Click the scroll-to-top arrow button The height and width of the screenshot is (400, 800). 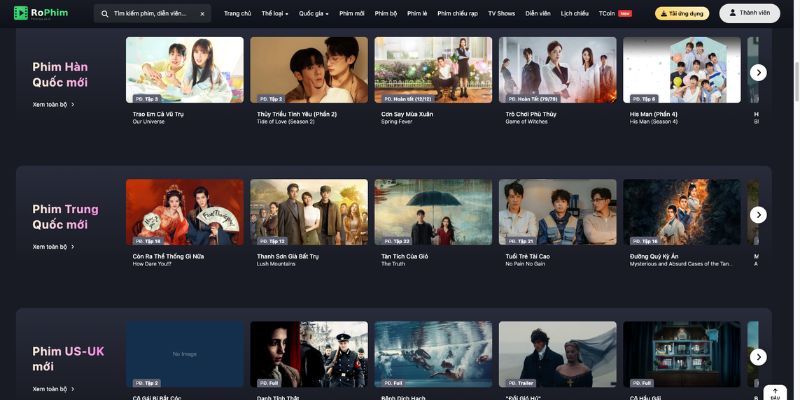(774, 392)
